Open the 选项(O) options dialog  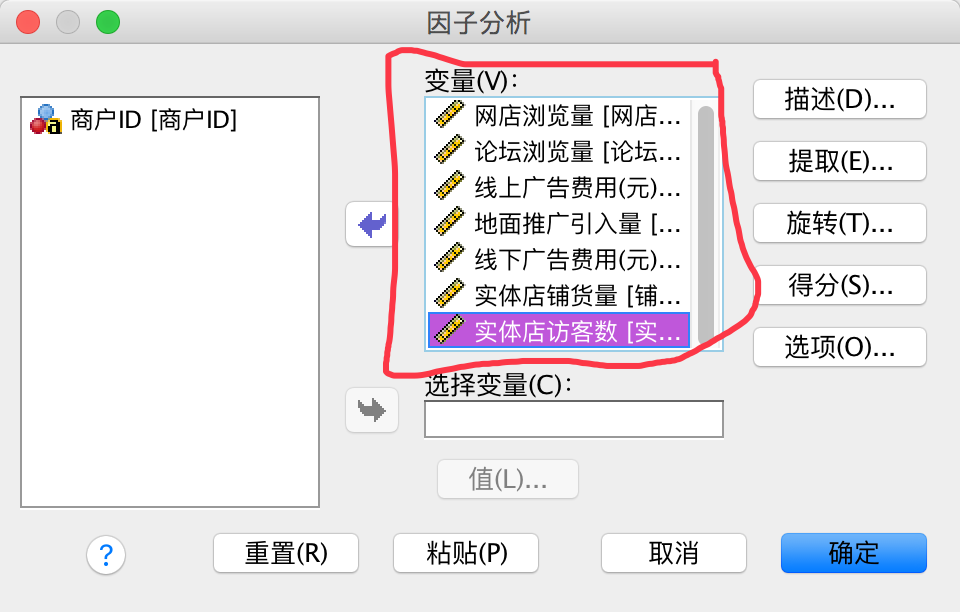click(x=840, y=347)
